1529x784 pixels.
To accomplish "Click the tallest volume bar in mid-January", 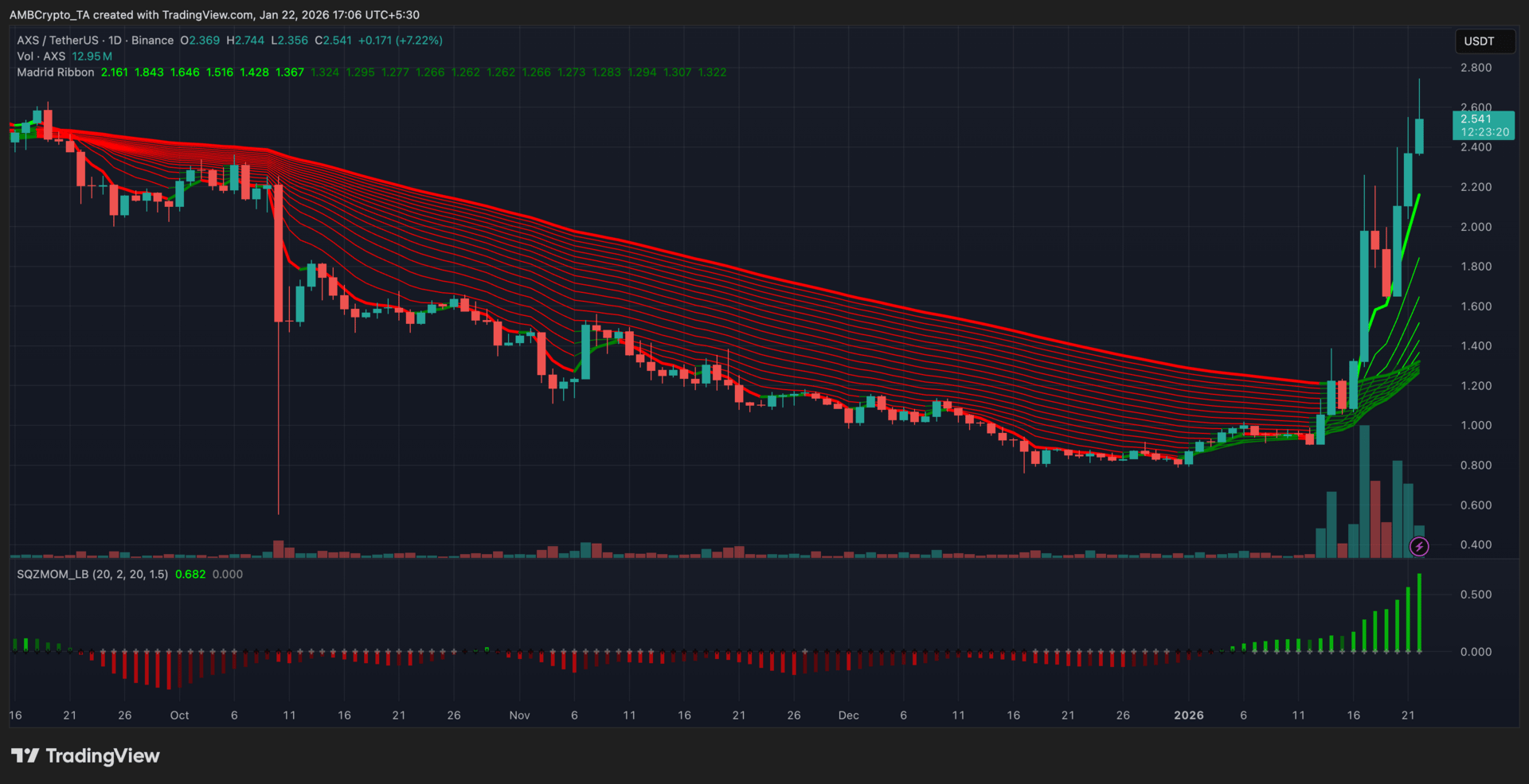I will tap(1364, 491).
